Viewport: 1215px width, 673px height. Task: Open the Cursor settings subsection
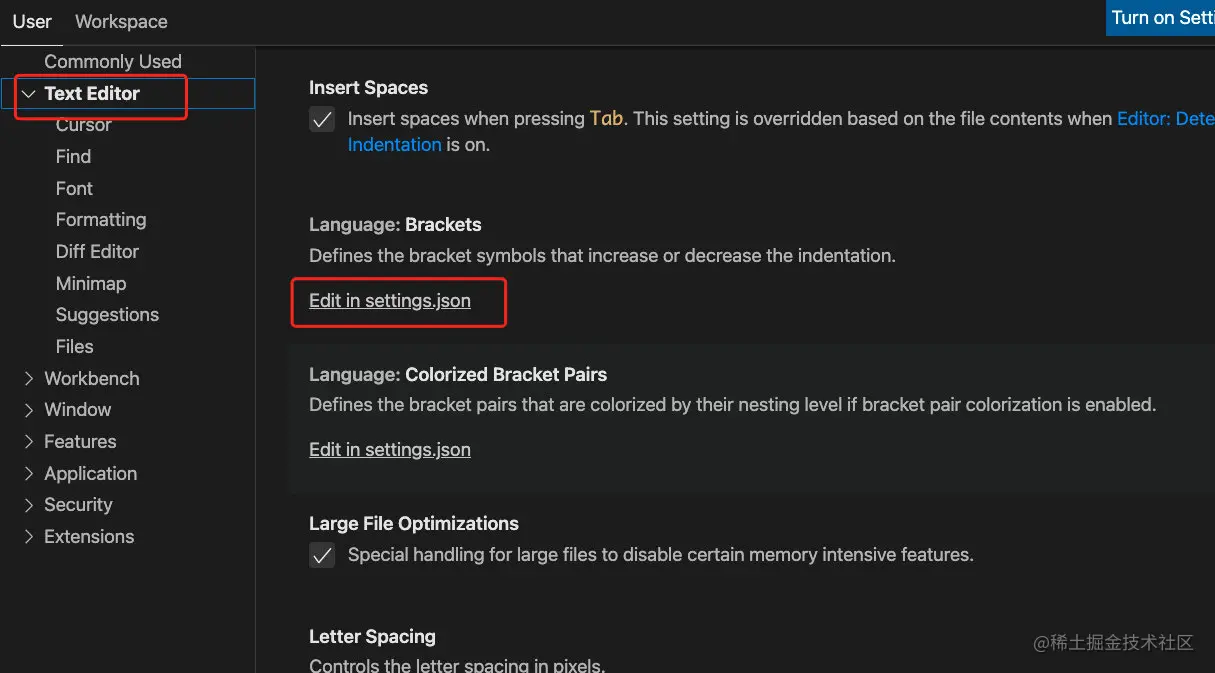[84, 125]
